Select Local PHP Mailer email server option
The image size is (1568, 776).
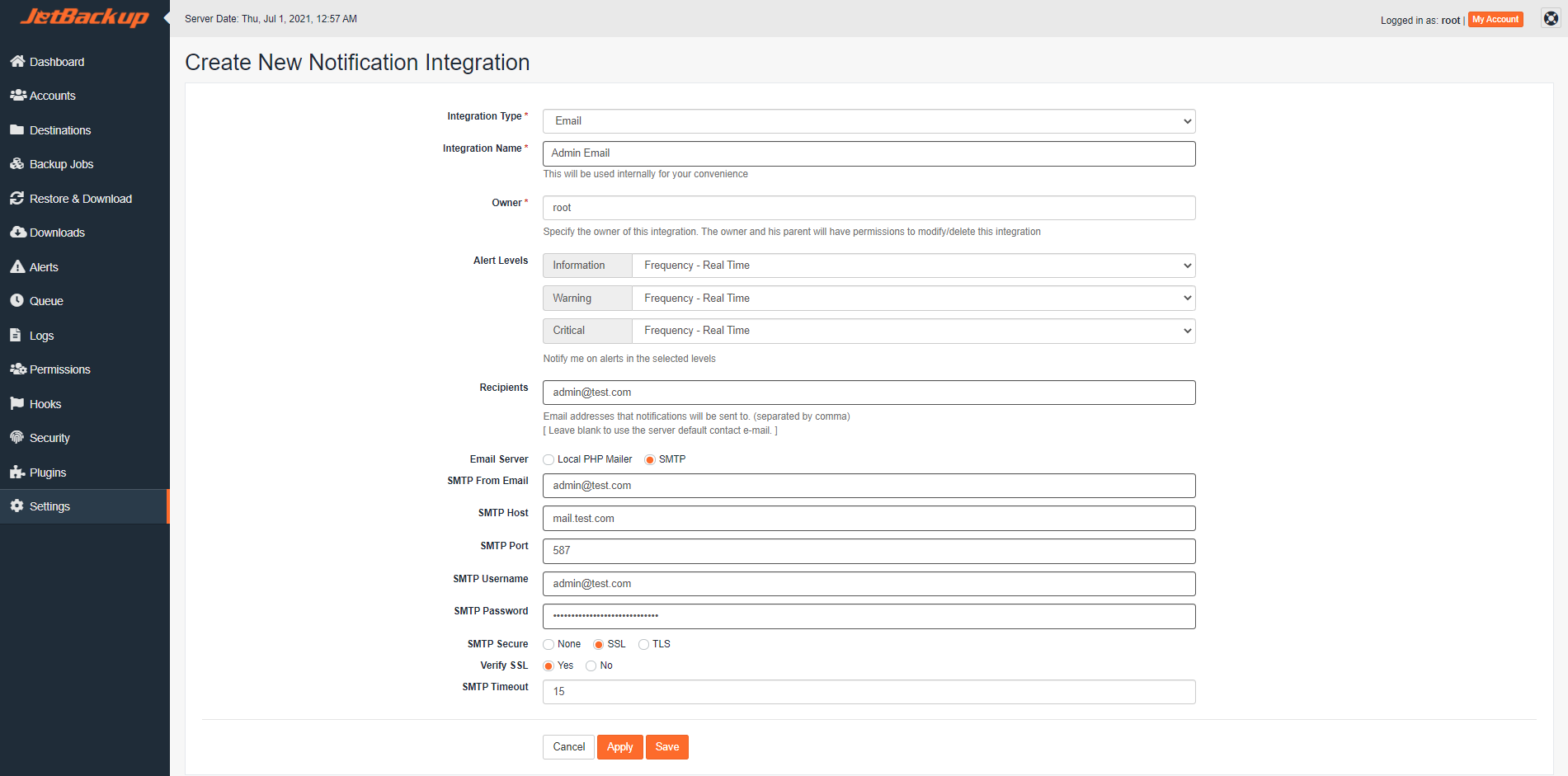[x=549, y=460]
